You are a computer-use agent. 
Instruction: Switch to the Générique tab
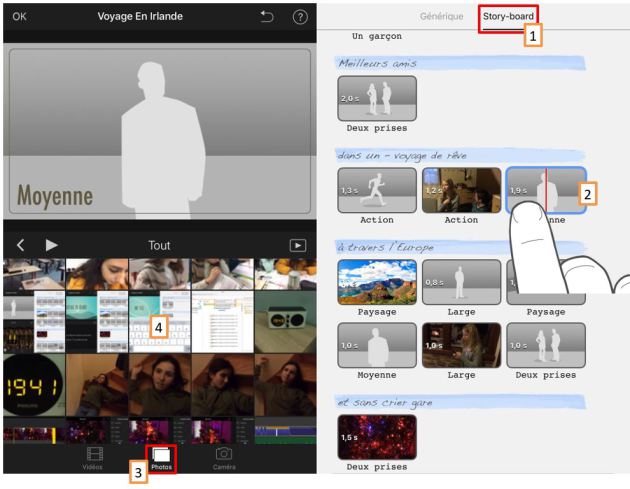click(x=441, y=16)
